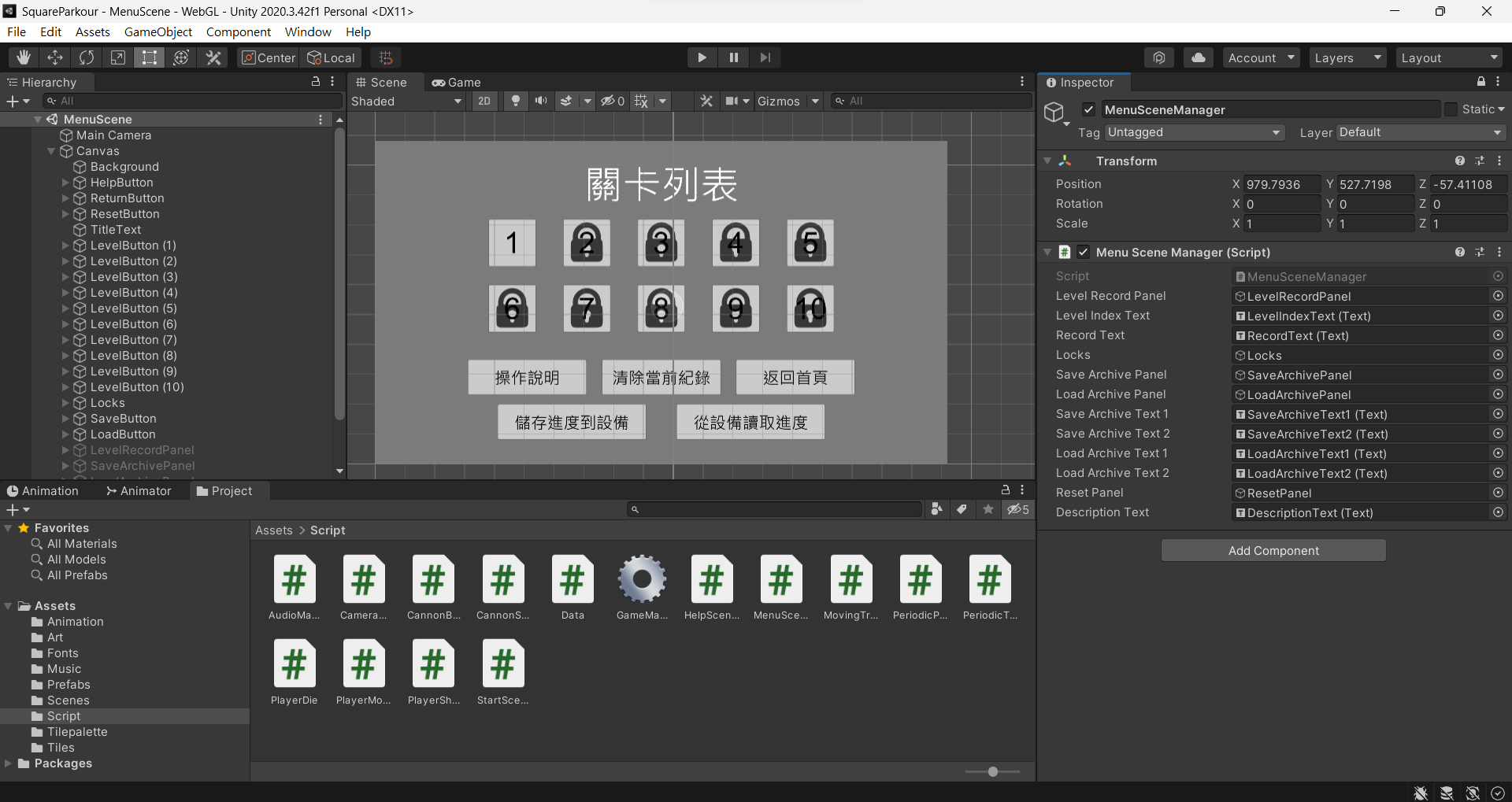Toggle scene audio speaker icon

click(541, 101)
